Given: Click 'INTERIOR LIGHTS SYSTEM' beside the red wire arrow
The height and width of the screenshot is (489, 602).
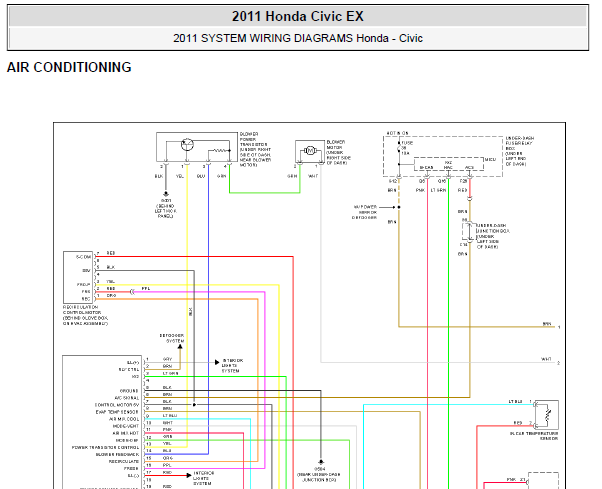Looking at the screenshot, I should pyautogui.click(x=203, y=478).
